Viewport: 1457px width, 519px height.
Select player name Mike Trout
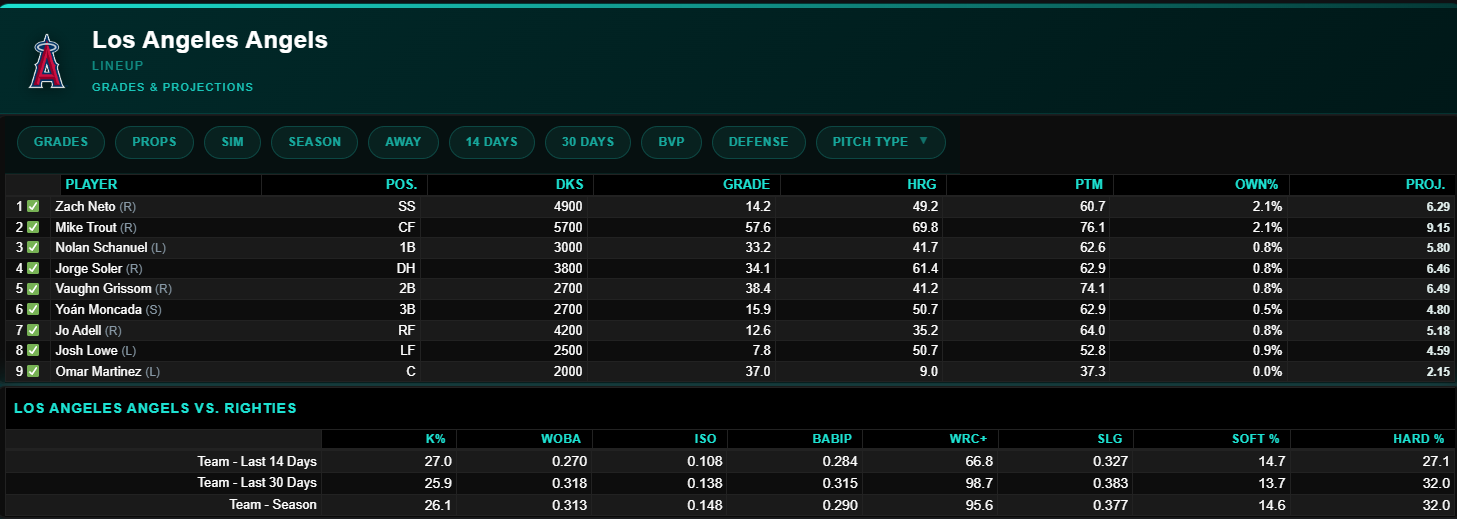coord(86,227)
